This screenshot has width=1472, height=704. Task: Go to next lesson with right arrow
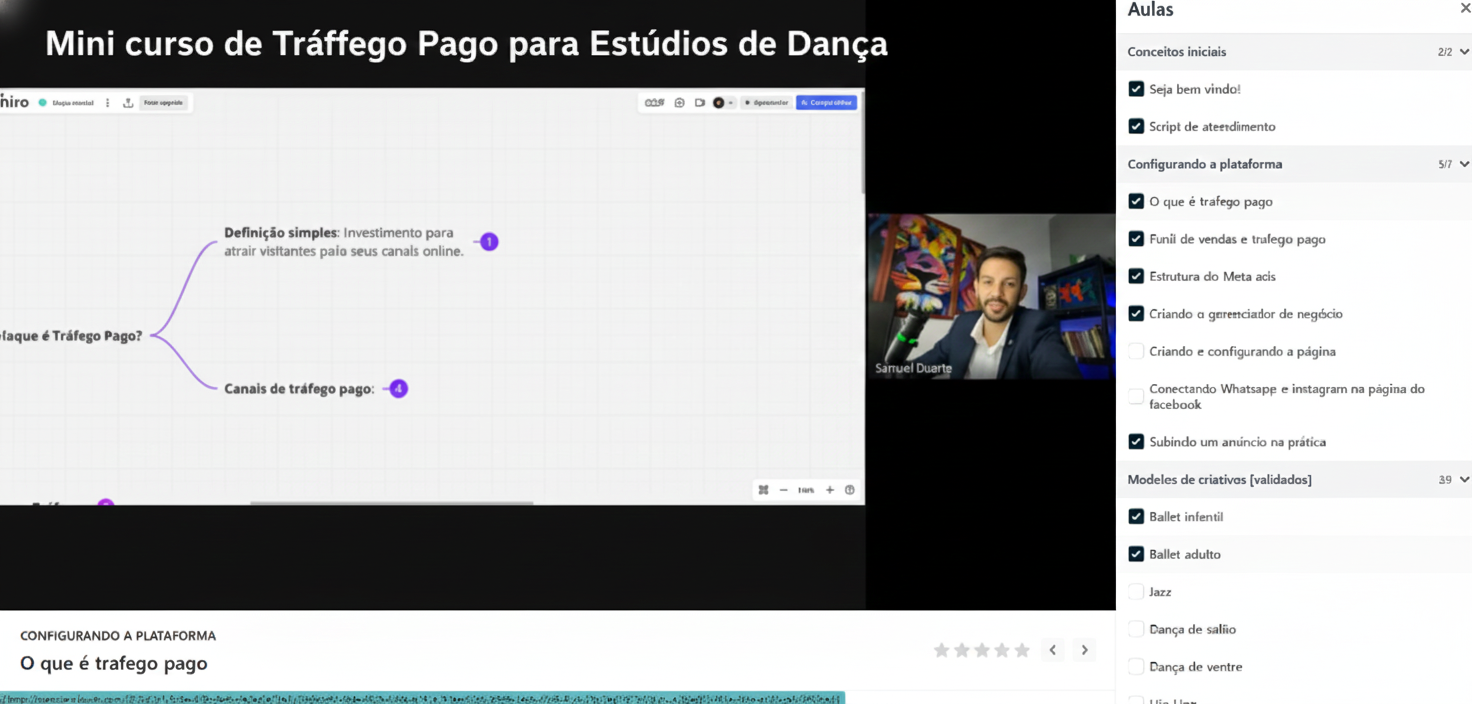click(x=1084, y=650)
